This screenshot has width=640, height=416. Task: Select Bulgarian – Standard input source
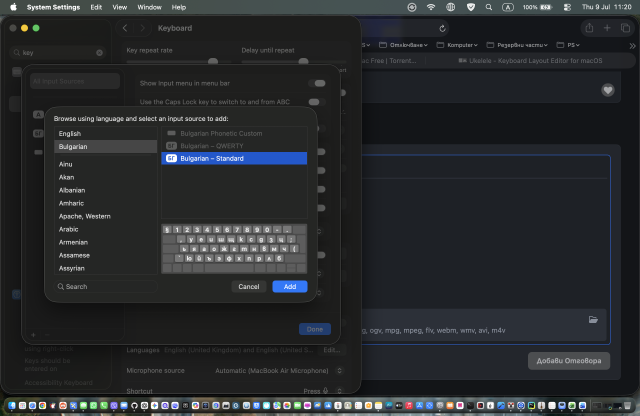(234, 158)
